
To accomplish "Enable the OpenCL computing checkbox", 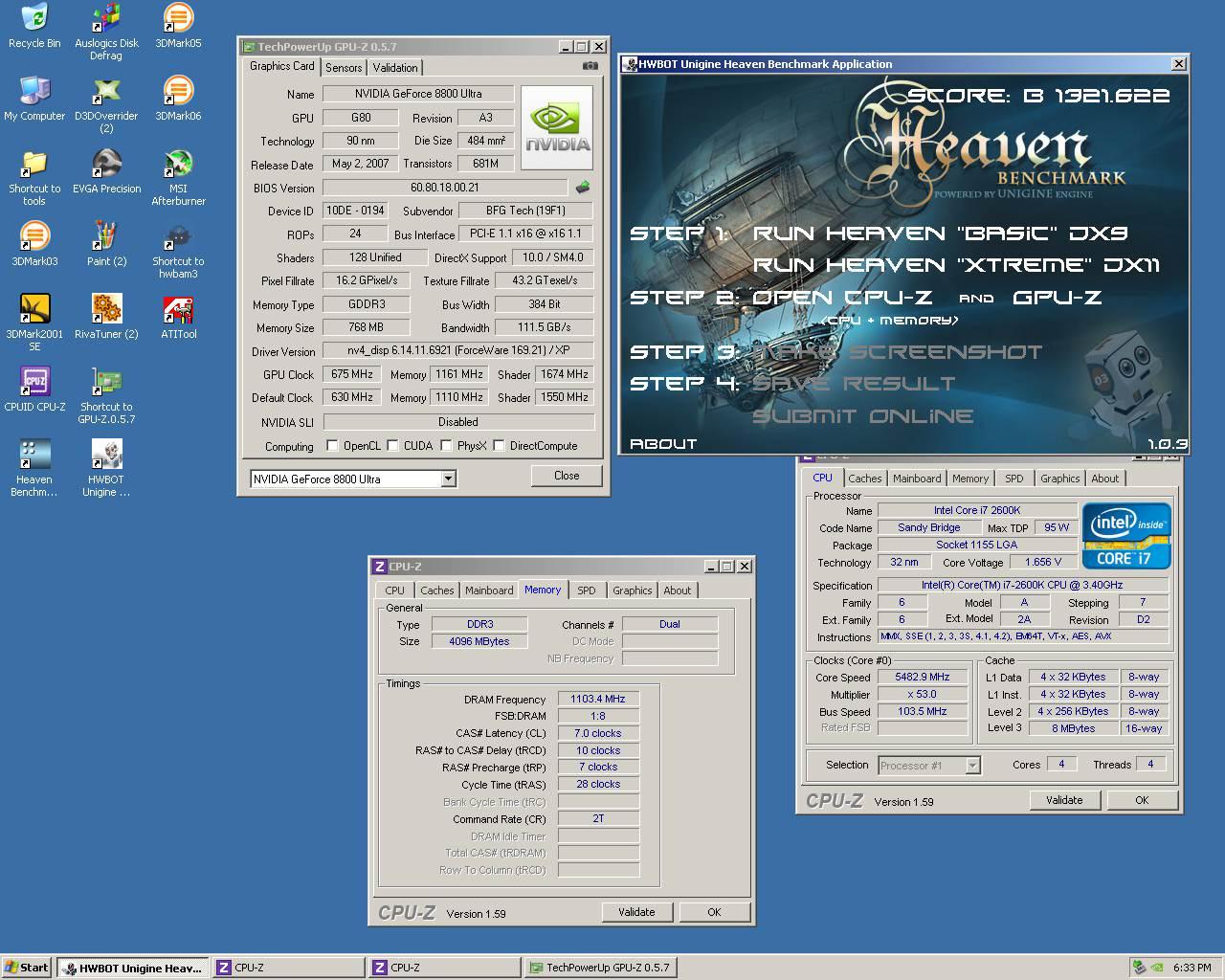I will pyautogui.click(x=332, y=445).
